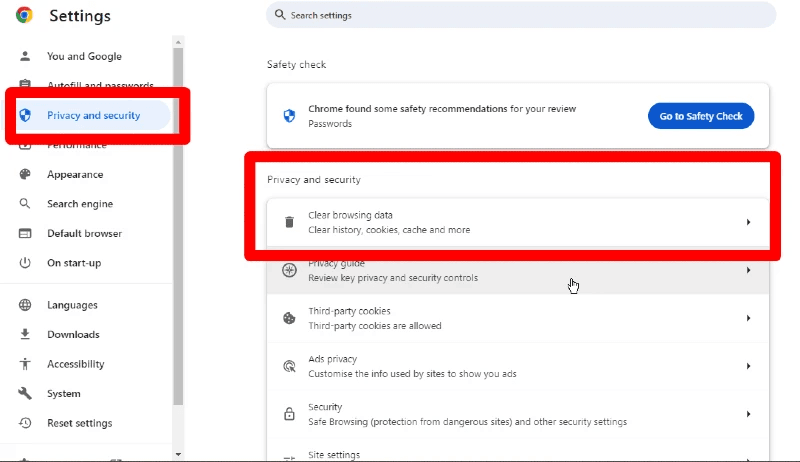Open Downloads settings section
This screenshot has width=800, height=462.
click(73, 334)
